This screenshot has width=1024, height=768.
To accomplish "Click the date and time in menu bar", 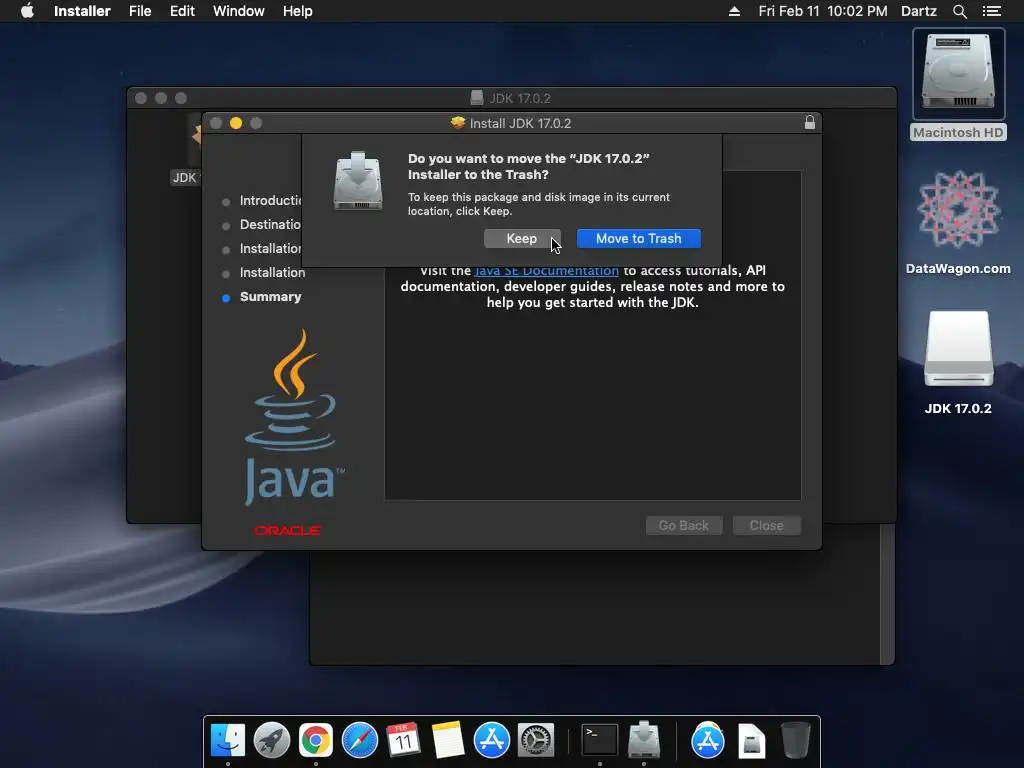I will point(823,11).
